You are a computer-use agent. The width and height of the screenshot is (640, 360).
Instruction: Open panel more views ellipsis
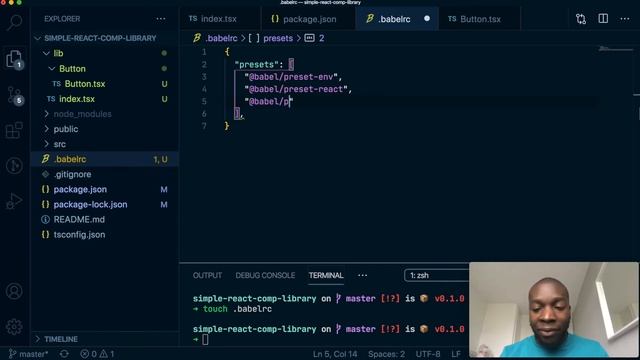click(362, 276)
